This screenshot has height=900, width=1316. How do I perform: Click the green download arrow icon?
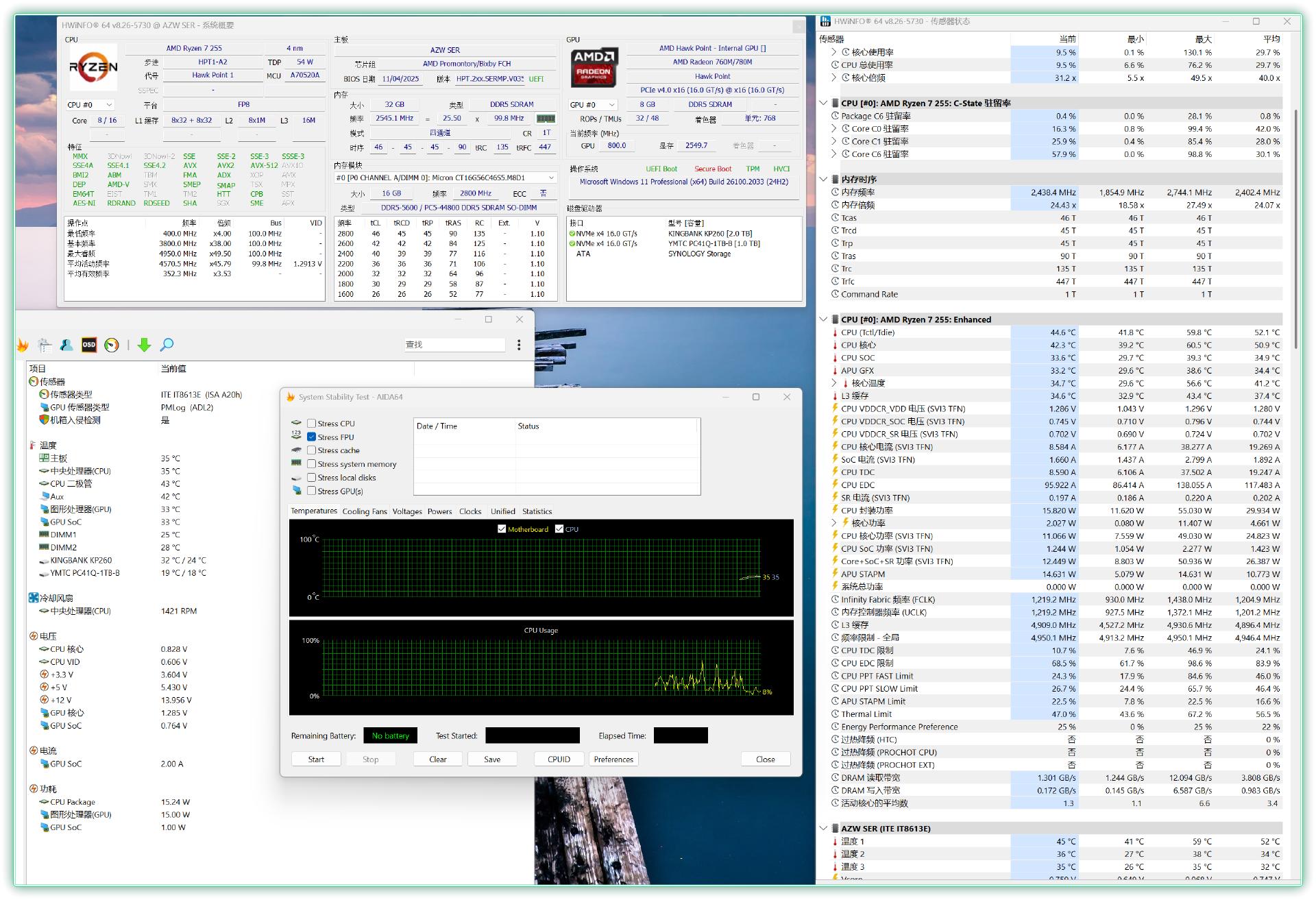(x=144, y=345)
